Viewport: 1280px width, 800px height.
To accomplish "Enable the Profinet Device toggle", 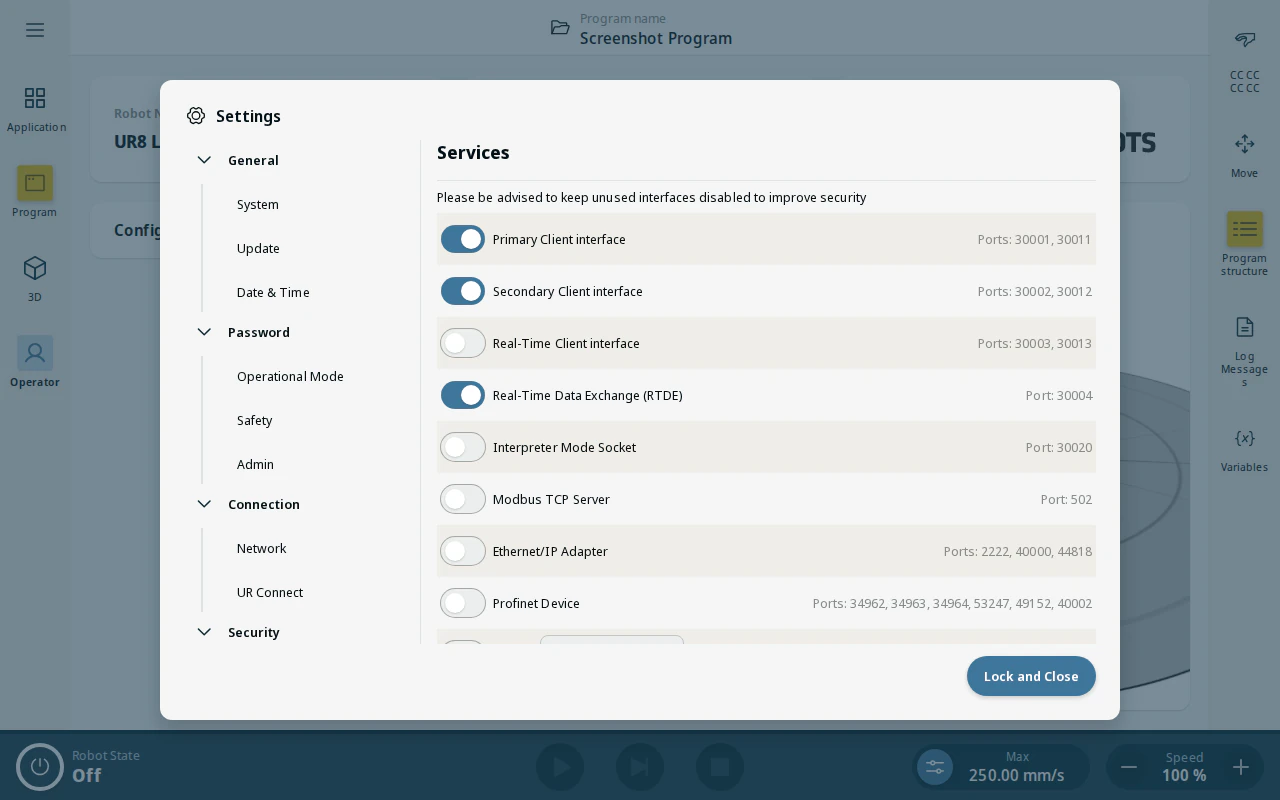I will [x=463, y=603].
